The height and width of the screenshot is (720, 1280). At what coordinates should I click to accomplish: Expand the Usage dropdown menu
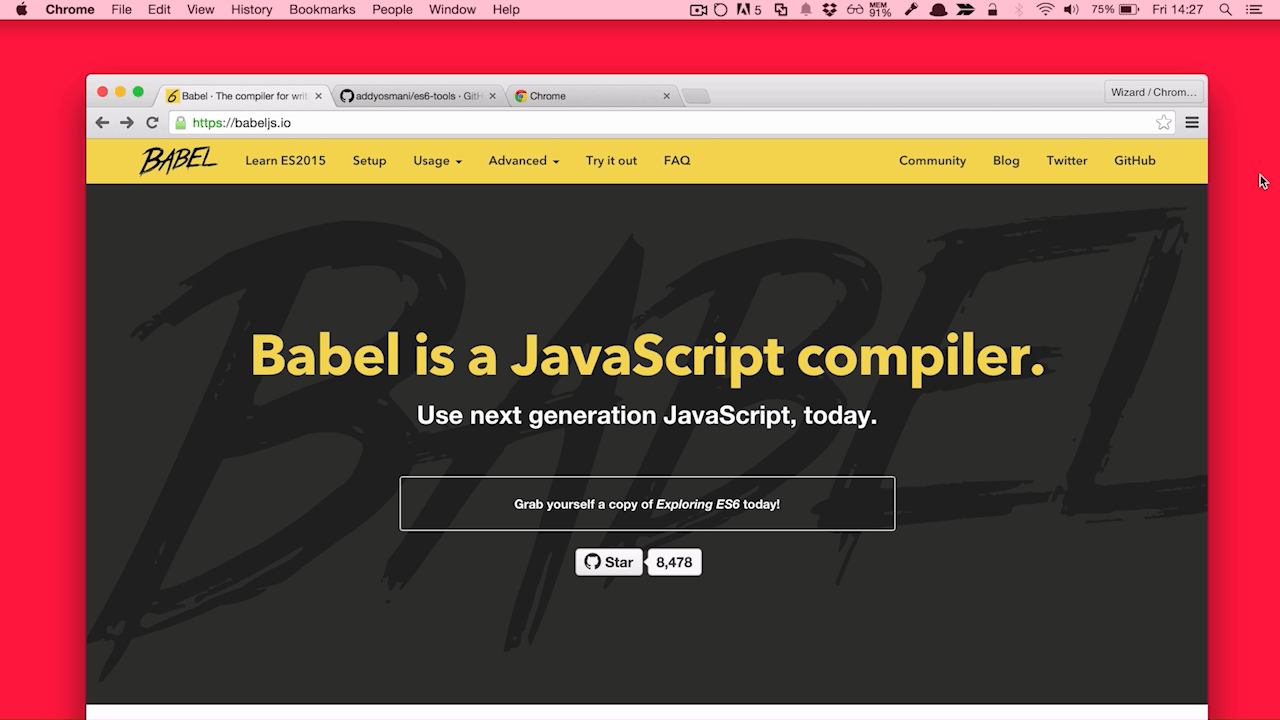pyautogui.click(x=437, y=161)
